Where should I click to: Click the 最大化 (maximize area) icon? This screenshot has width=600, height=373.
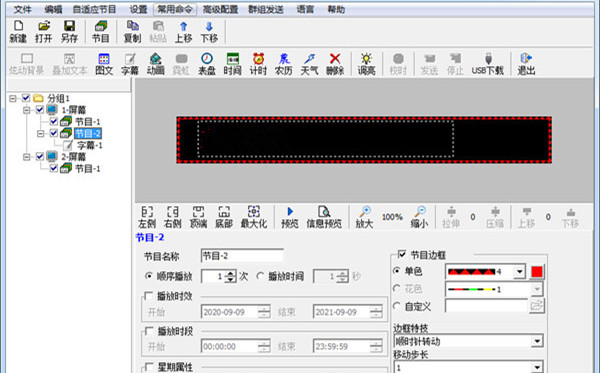coord(254,217)
